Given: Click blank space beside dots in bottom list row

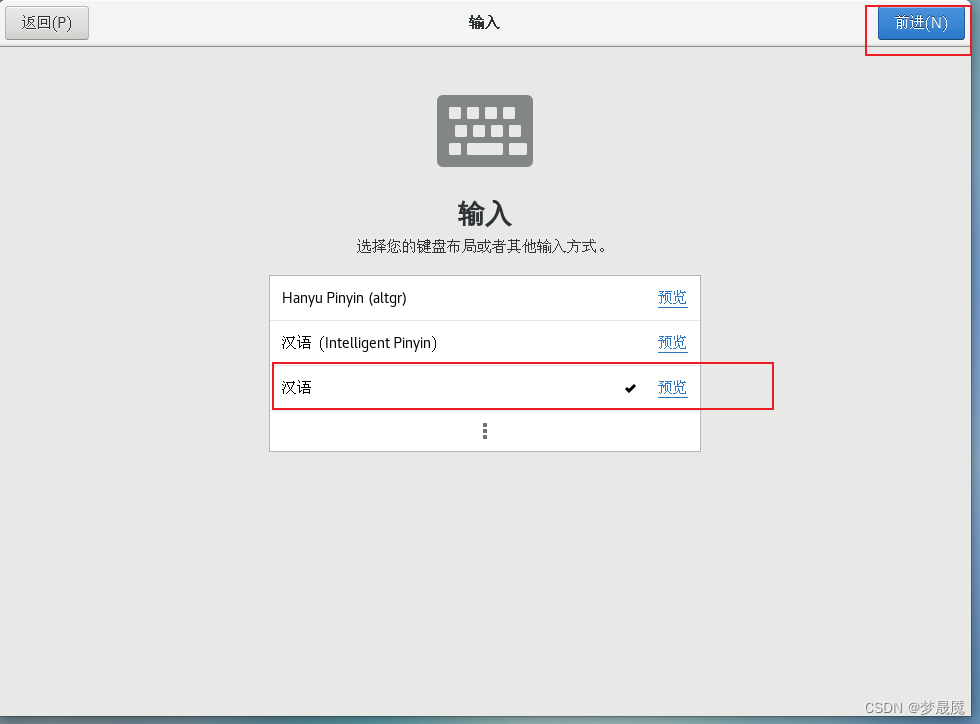Looking at the screenshot, I should pyautogui.click(x=594, y=431).
